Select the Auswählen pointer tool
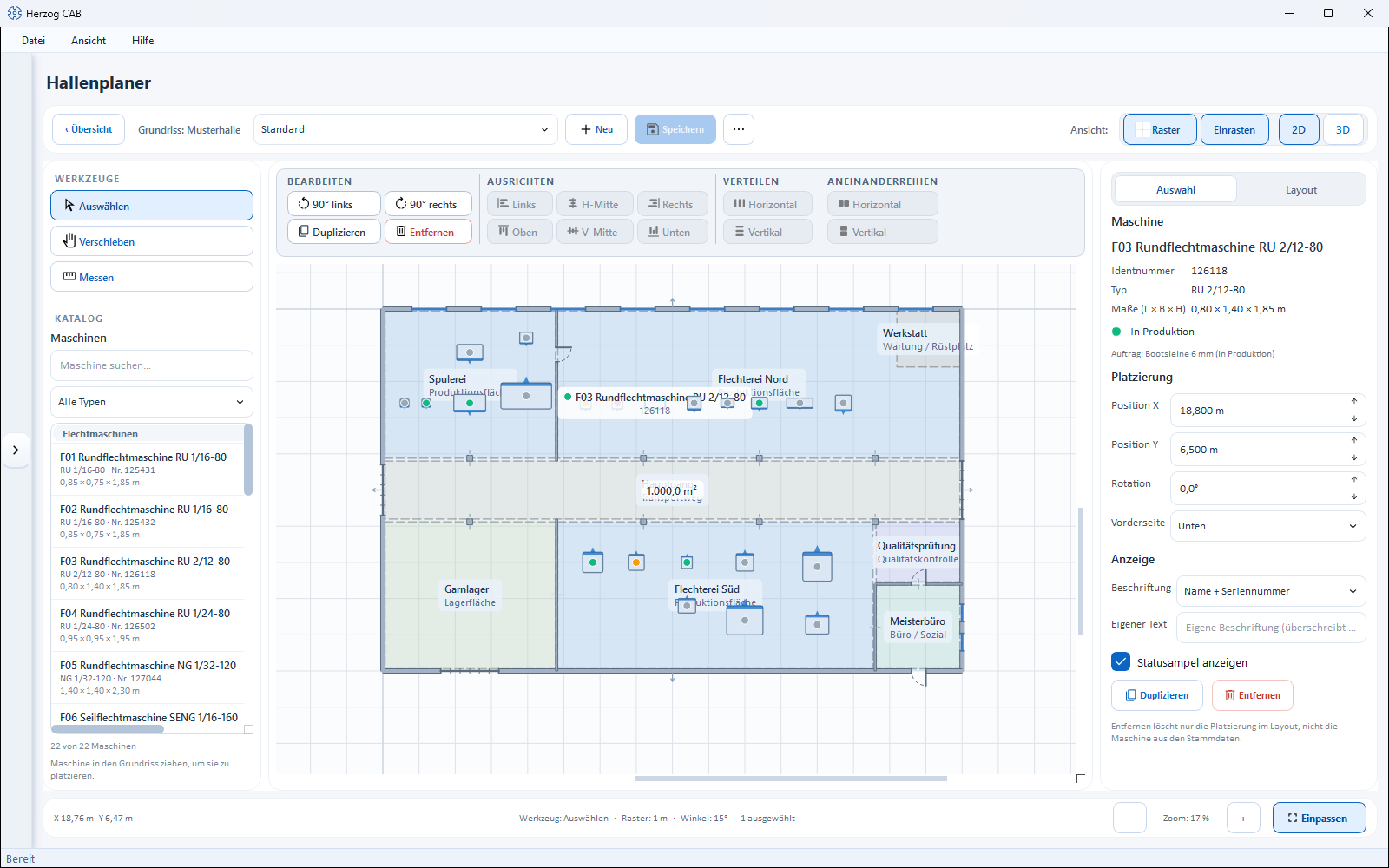 click(x=152, y=206)
